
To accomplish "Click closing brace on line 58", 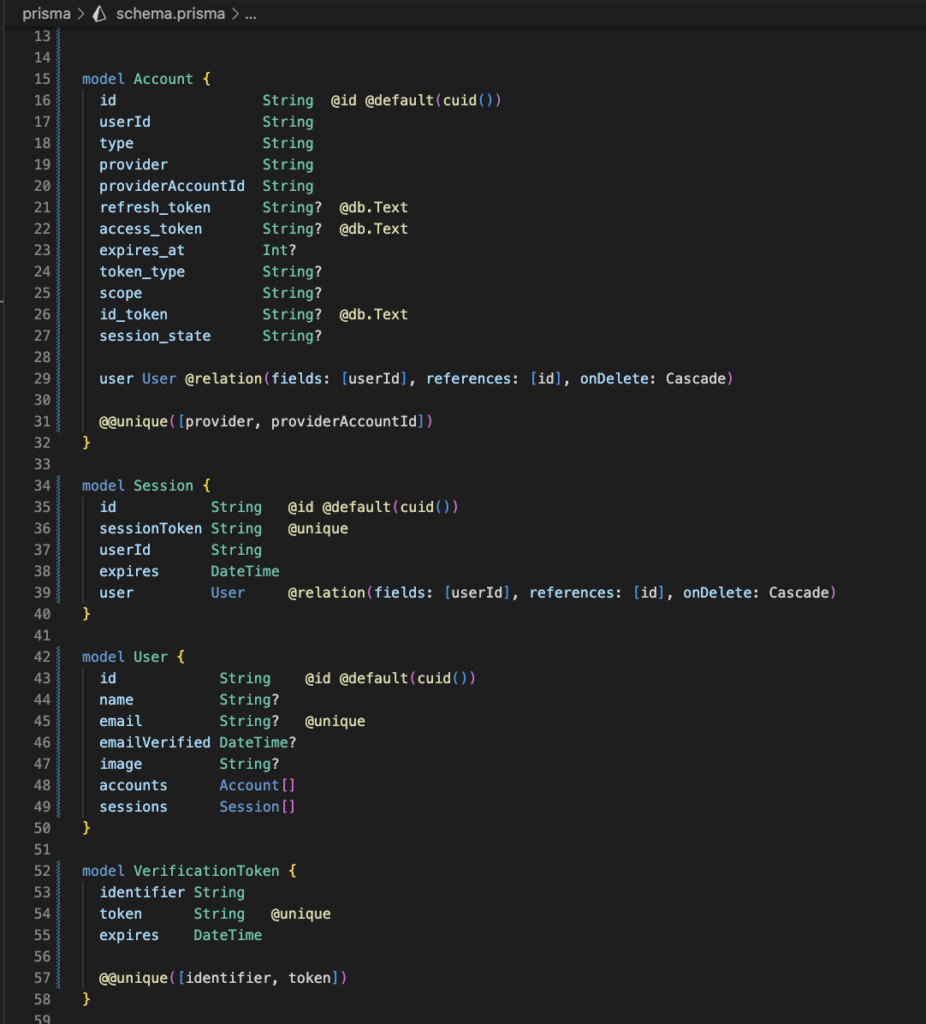I will 86,999.
